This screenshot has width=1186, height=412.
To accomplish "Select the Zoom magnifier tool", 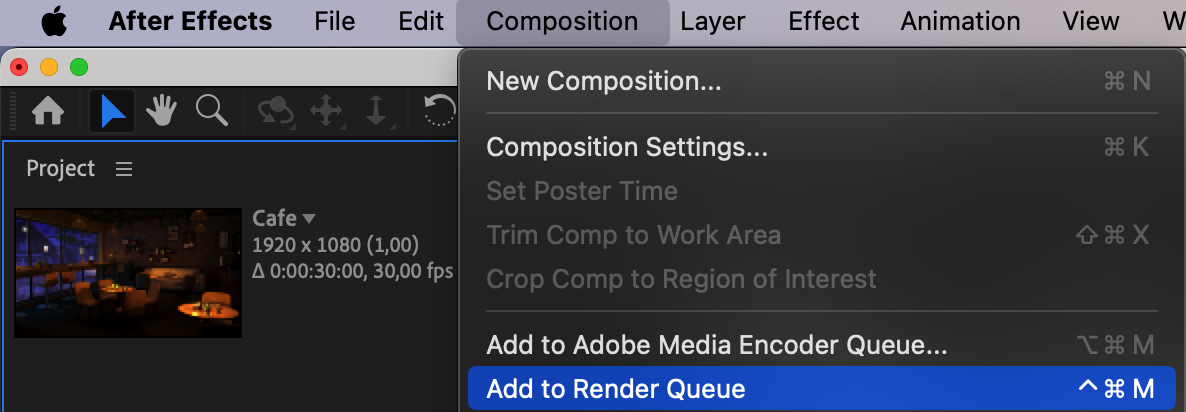I will tap(211, 111).
